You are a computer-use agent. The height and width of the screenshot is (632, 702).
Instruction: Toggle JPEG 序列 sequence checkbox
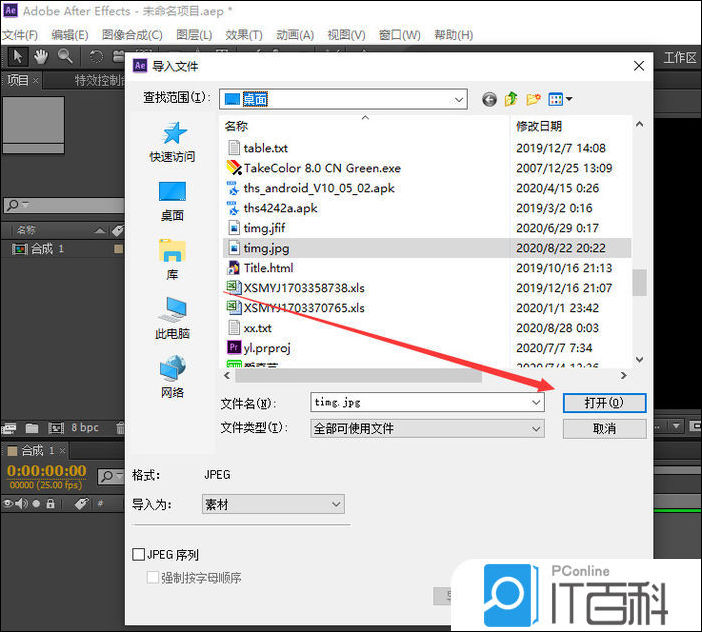click(x=139, y=555)
